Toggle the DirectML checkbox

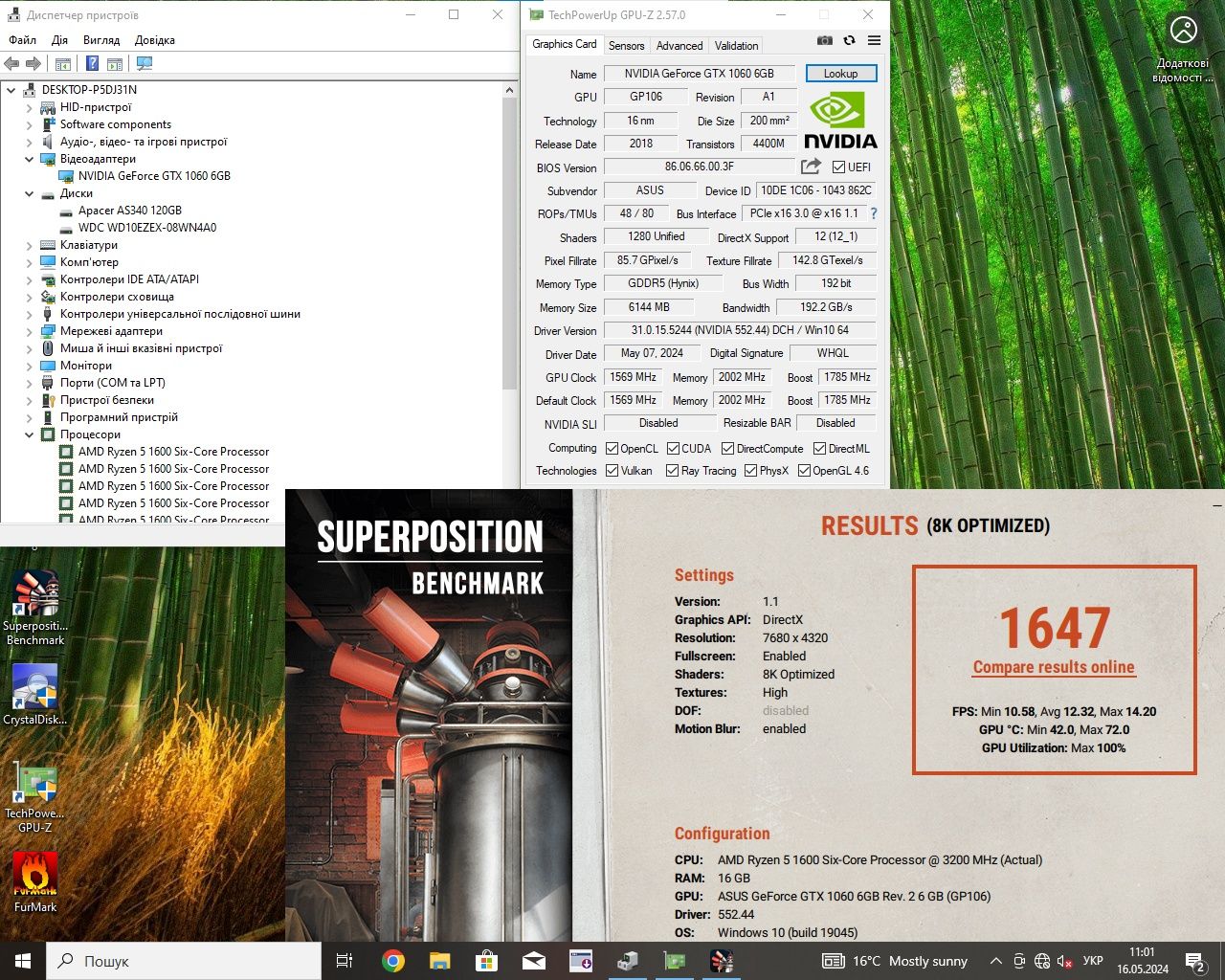819,448
